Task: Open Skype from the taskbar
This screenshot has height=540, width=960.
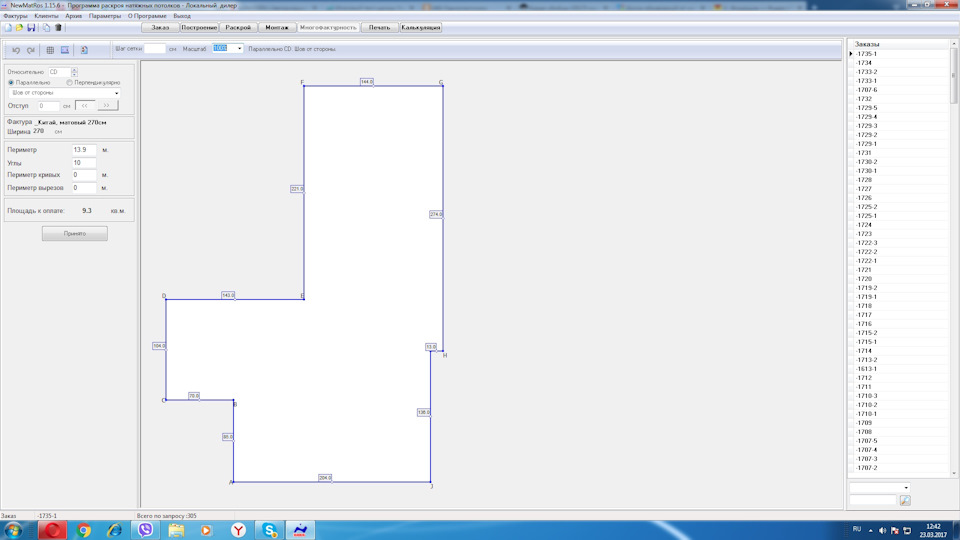Action: (269, 530)
